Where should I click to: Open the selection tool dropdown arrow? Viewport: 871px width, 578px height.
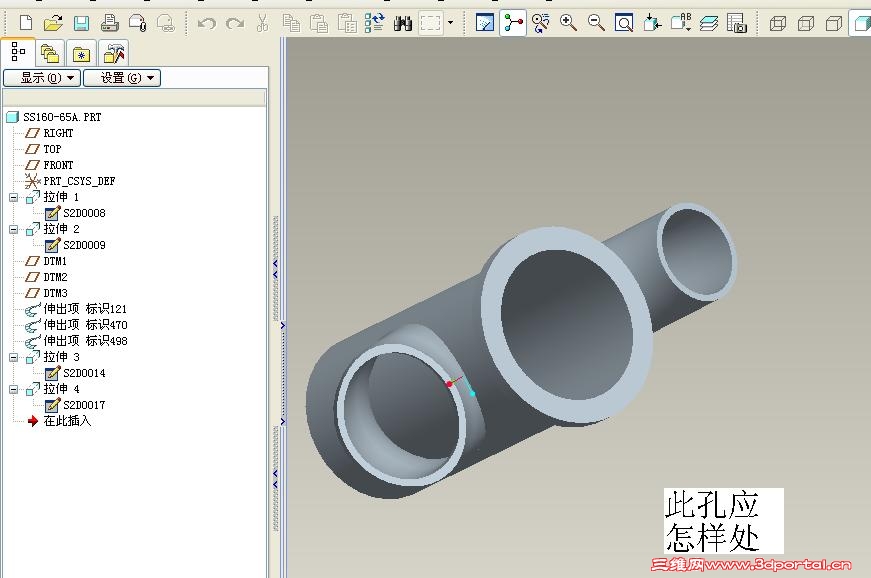[450, 23]
